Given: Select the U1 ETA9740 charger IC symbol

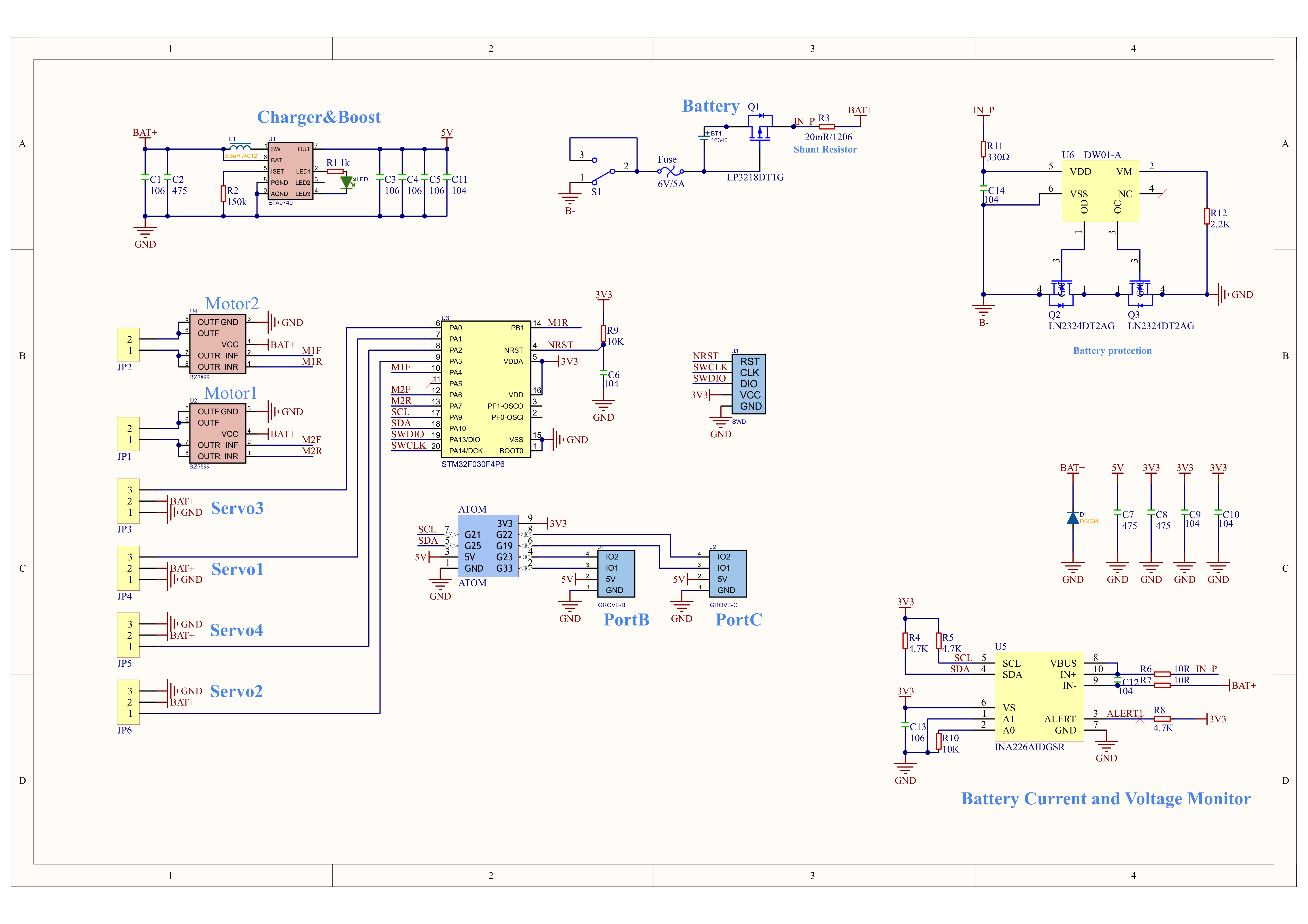Looking at the screenshot, I should [x=291, y=171].
